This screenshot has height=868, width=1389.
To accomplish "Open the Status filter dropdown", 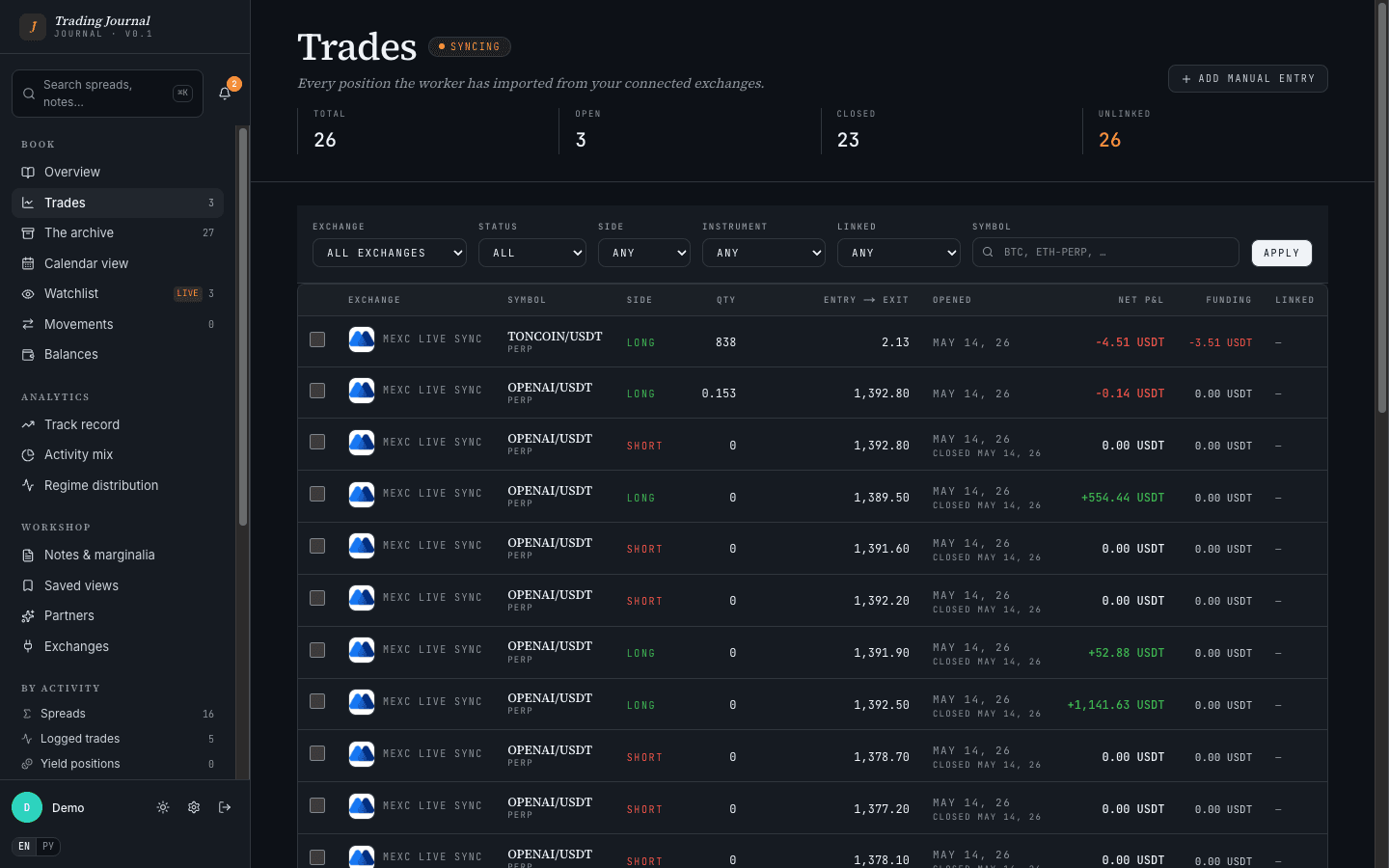I will point(532,253).
